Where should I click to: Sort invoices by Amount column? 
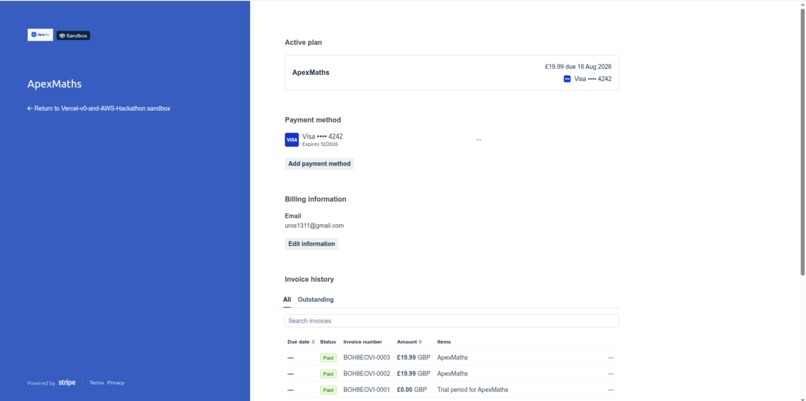pyautogui.click(x=409, y=342)
